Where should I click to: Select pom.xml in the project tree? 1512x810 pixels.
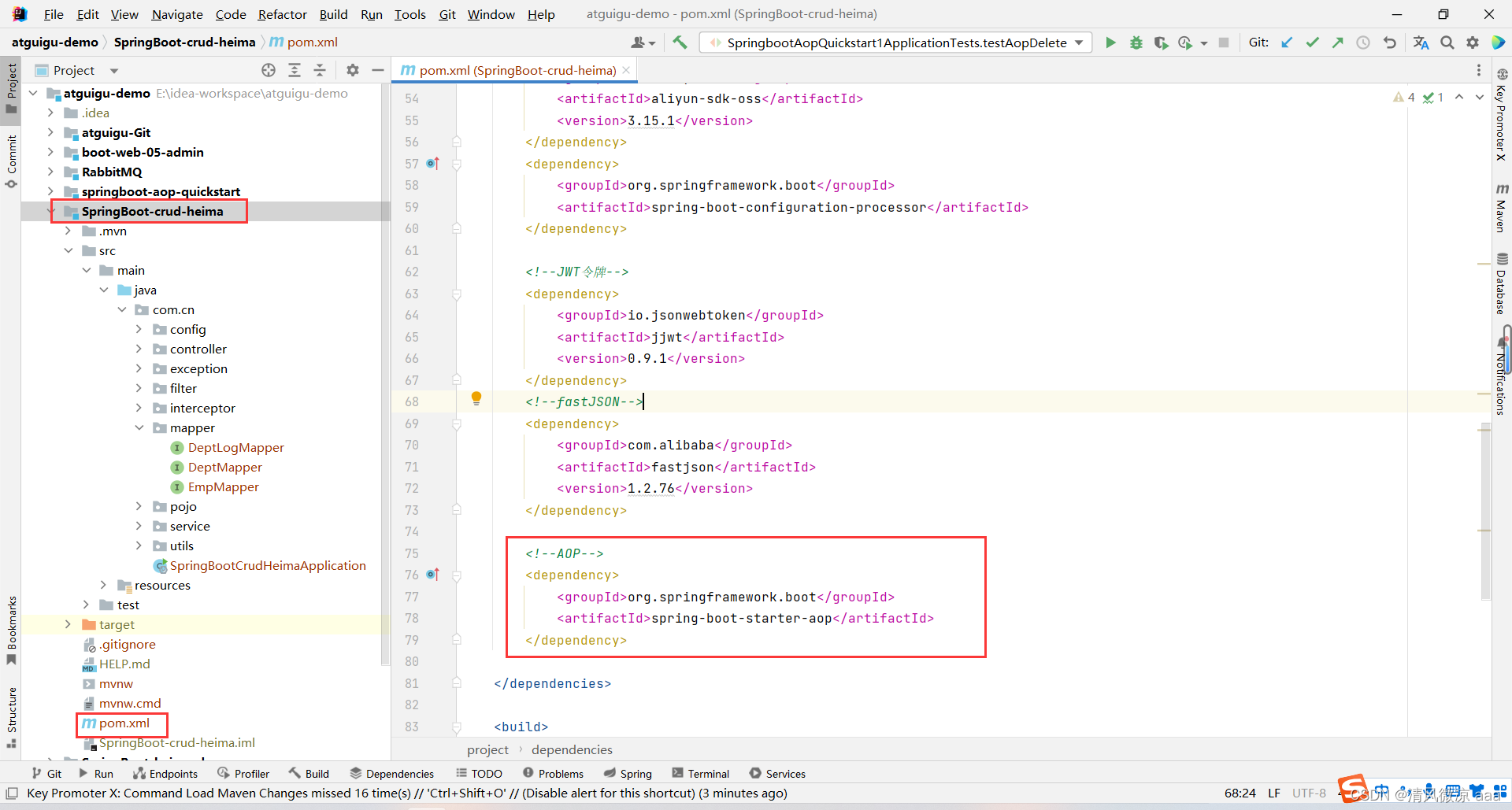tap(124, 723)
